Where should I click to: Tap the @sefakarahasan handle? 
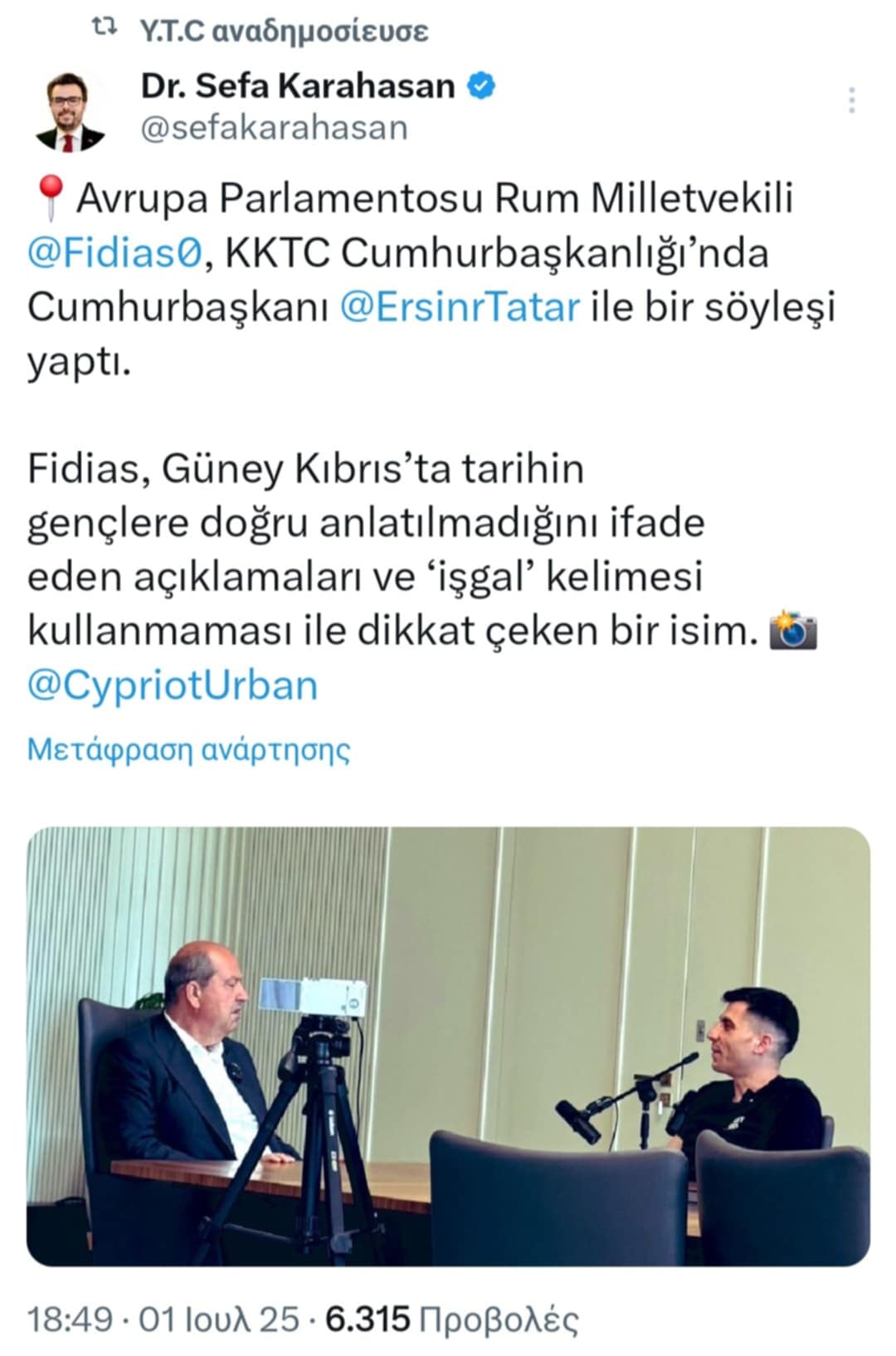click(274, 128)
